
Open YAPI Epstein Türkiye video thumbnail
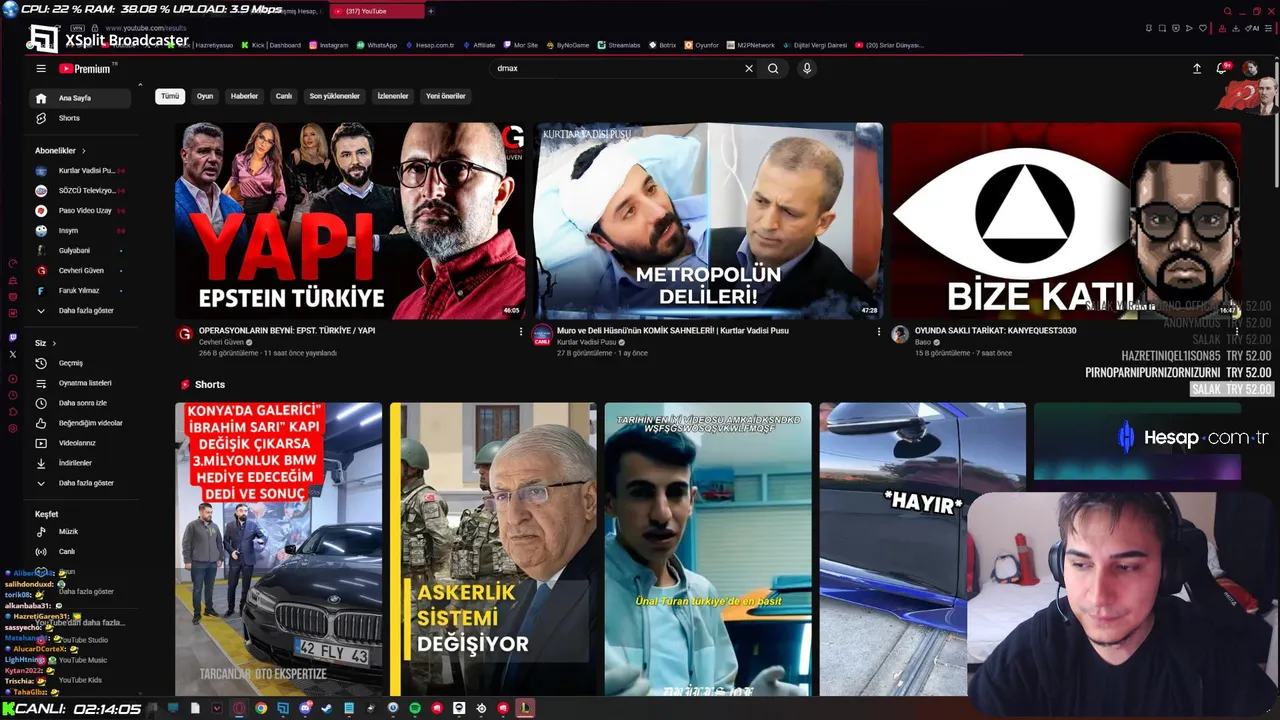click(x=350, y=221)
